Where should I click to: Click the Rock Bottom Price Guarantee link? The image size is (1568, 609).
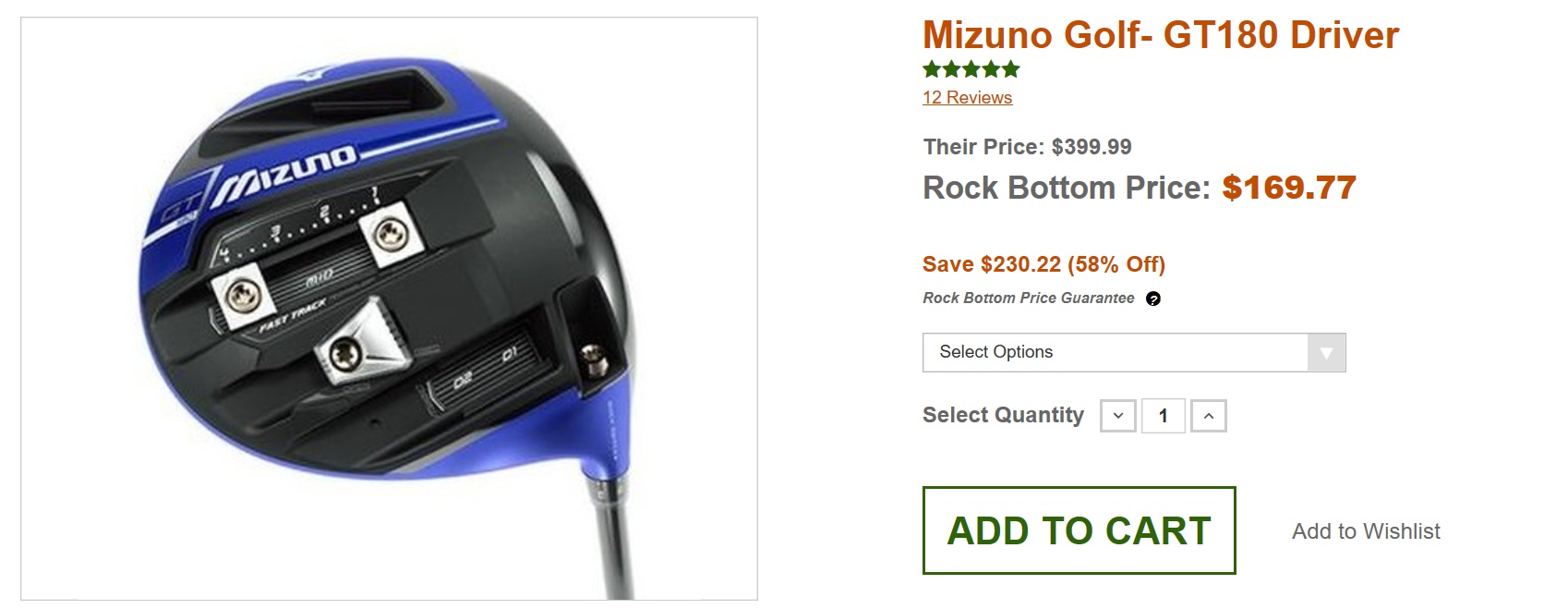(x=1029, y=298)
